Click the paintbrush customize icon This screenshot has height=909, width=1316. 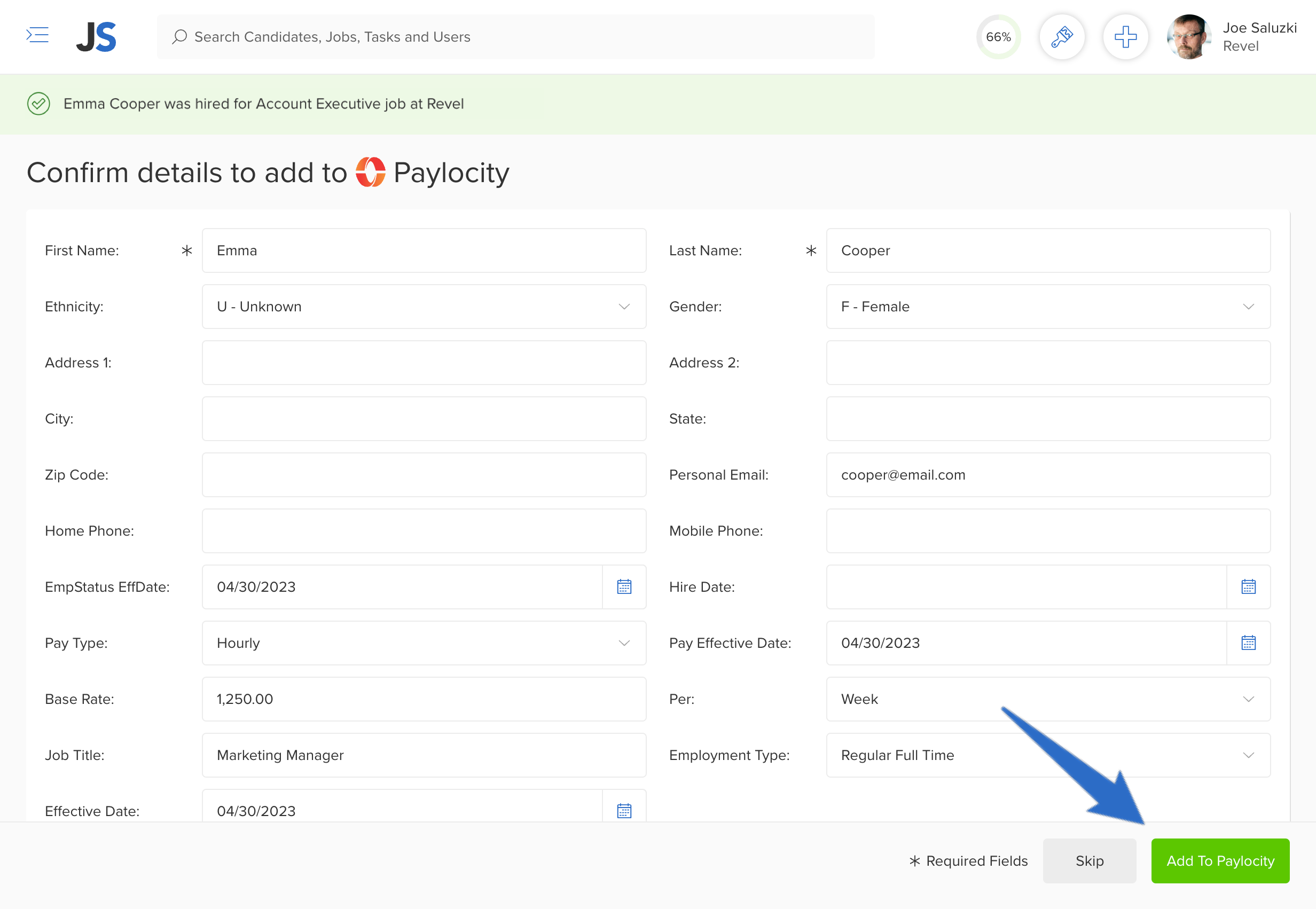[x=1062, y=37]
